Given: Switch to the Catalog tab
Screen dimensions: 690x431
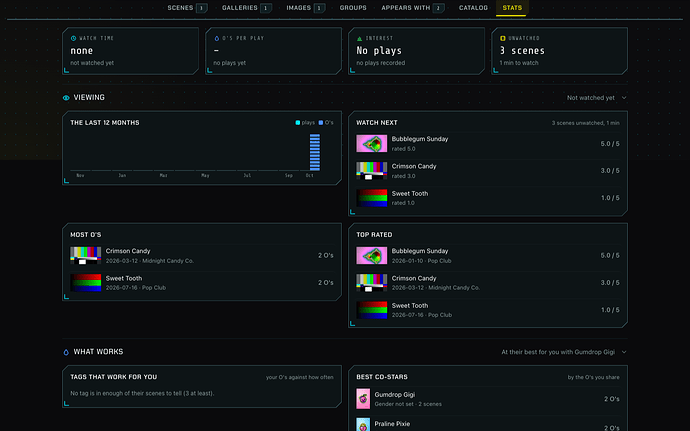Looking at the screenshot, I should 473,8.
